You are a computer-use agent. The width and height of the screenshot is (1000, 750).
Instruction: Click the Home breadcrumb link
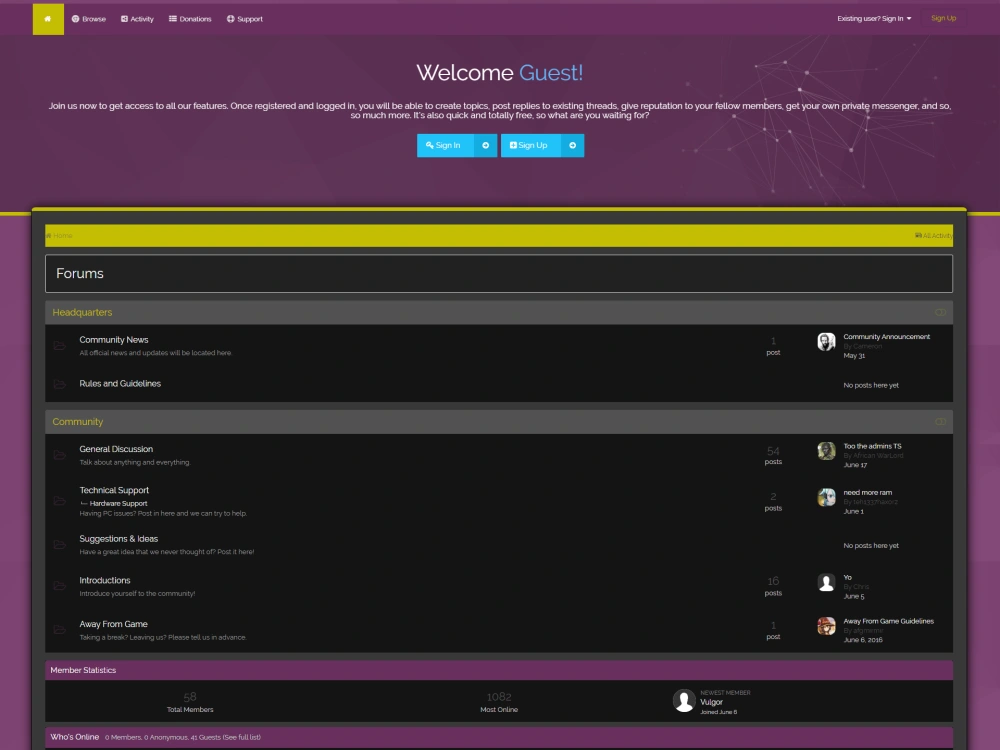59,235
